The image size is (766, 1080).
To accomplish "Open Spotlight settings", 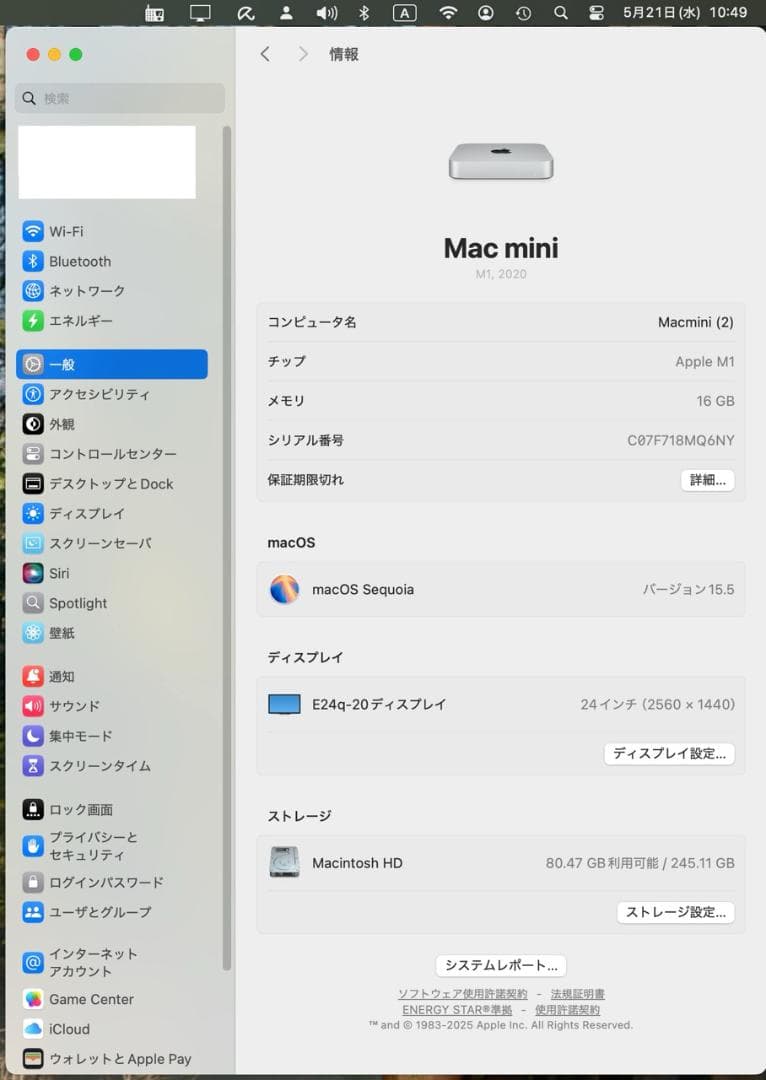I will pyautogui.click(x=112, y=603).
